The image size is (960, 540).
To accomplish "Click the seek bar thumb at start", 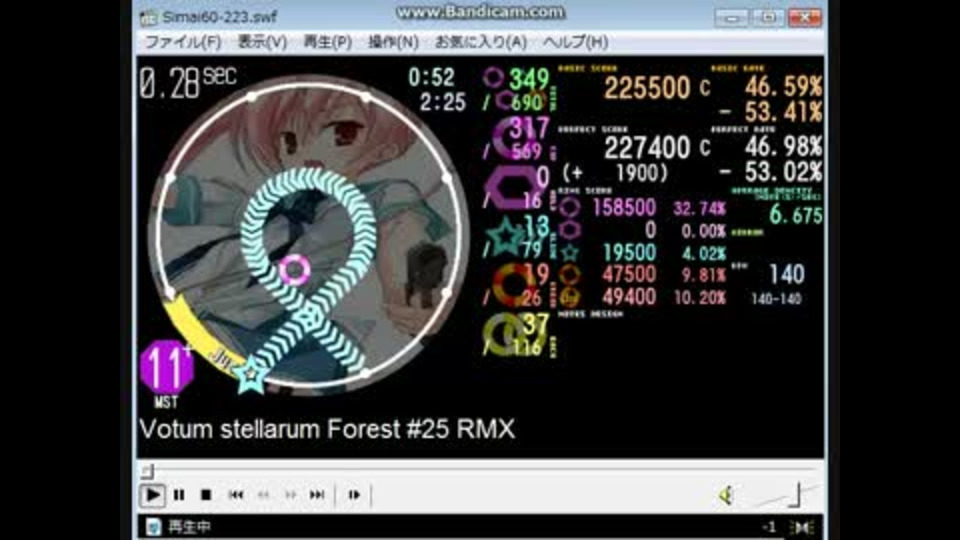I will (148, 471).
